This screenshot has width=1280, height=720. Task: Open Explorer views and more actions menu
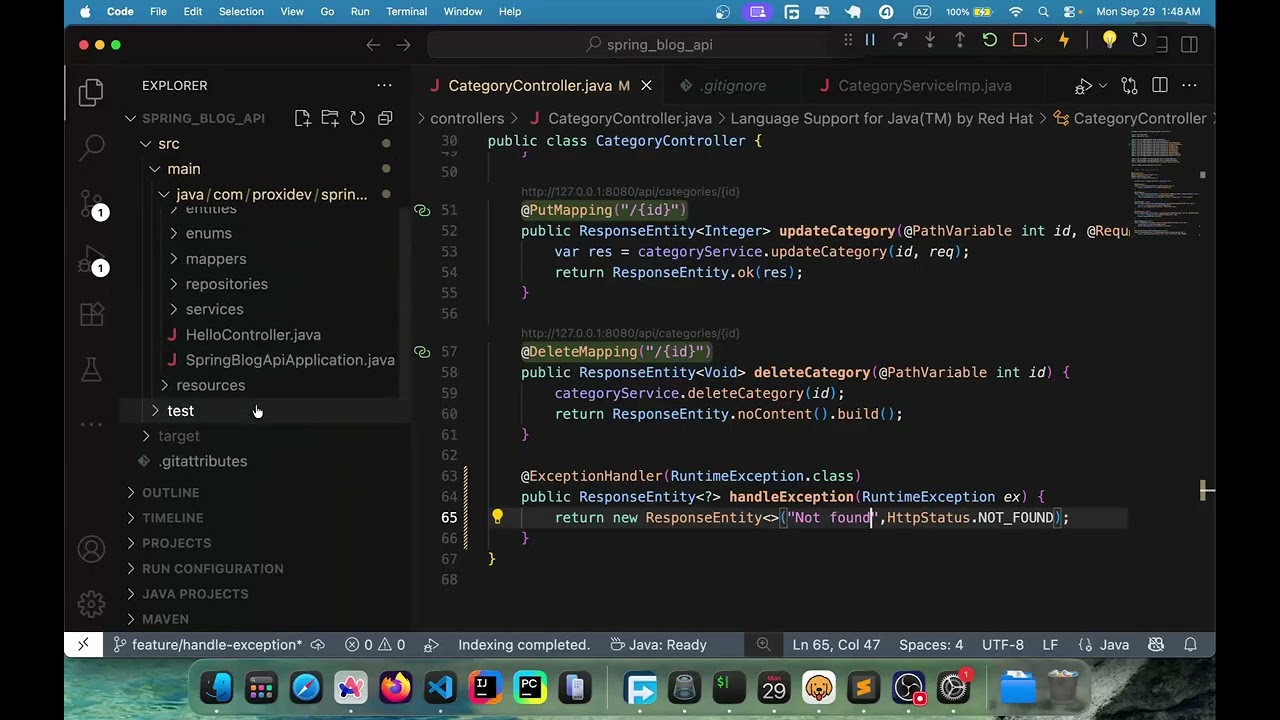pyautogui.click(x=384, y=86)
